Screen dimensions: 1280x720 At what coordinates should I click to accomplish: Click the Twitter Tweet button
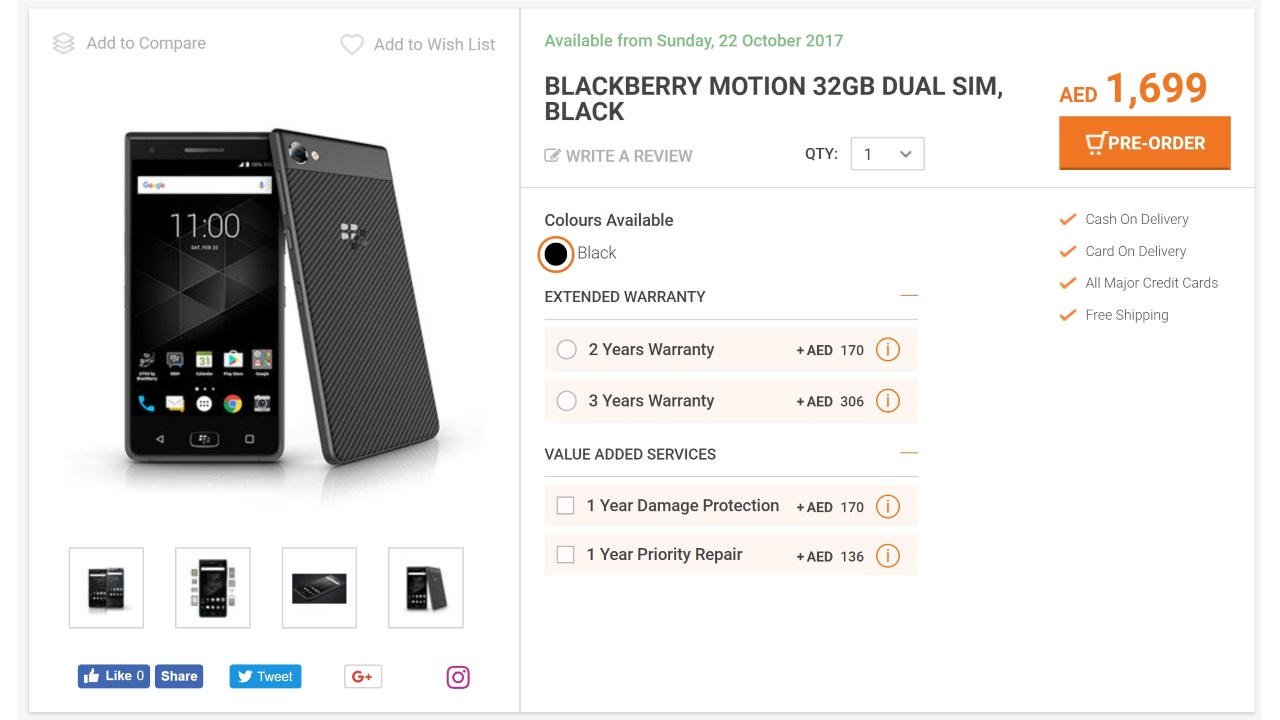point(265,676)
